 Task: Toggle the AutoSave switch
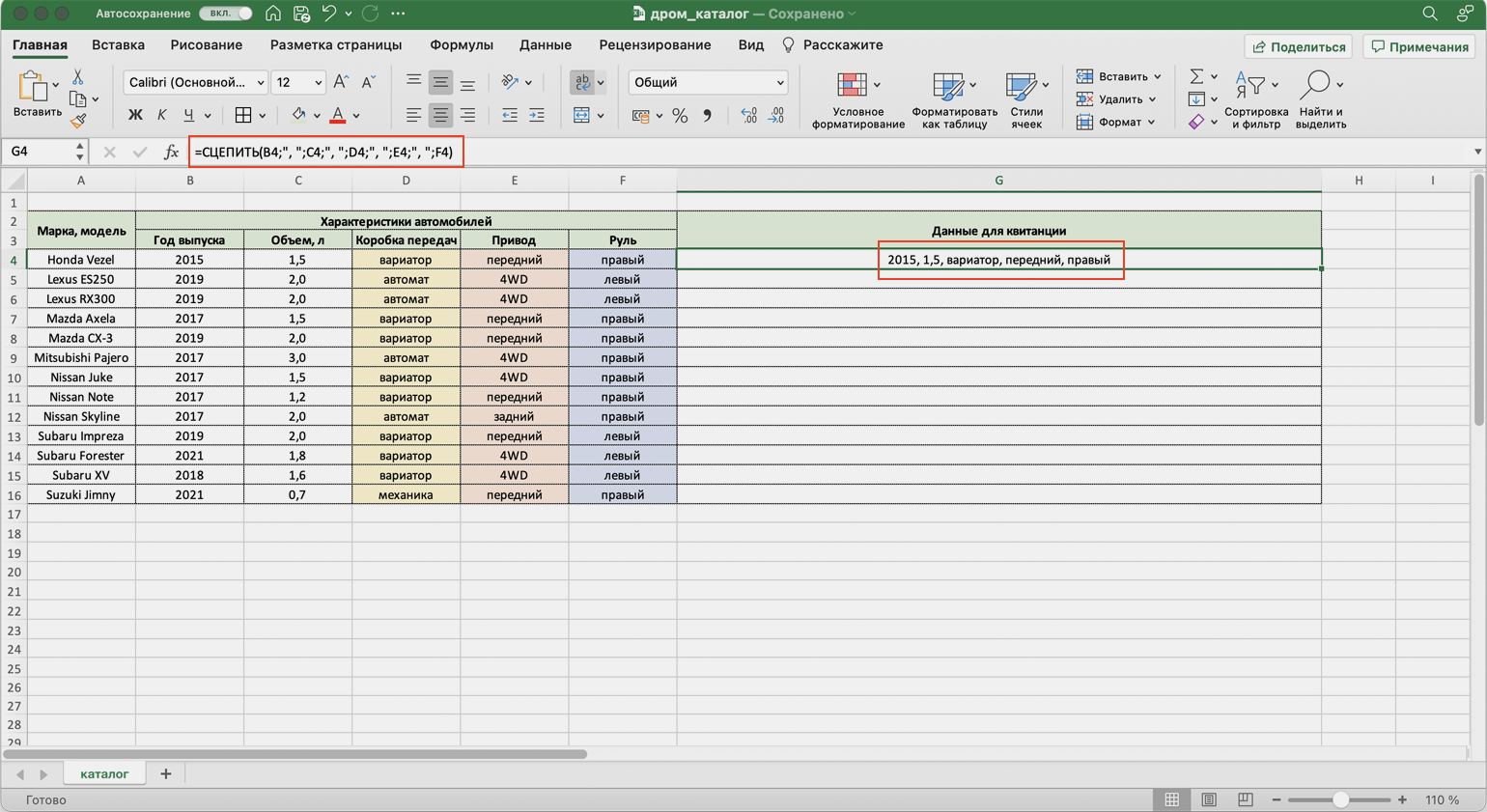pyautogui.click(x=225, y=14)
